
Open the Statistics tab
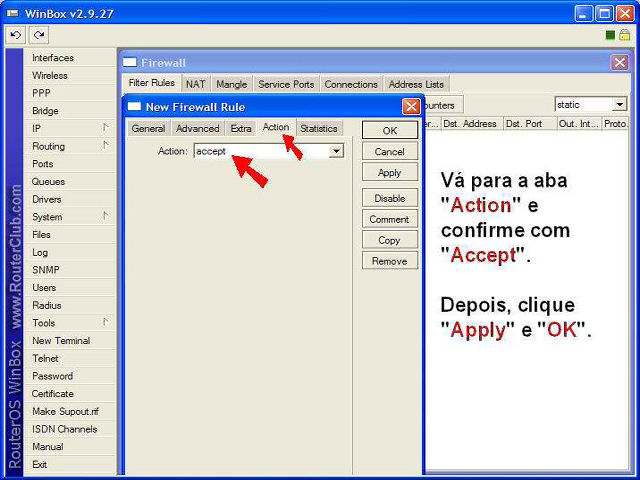click(319, 128)
